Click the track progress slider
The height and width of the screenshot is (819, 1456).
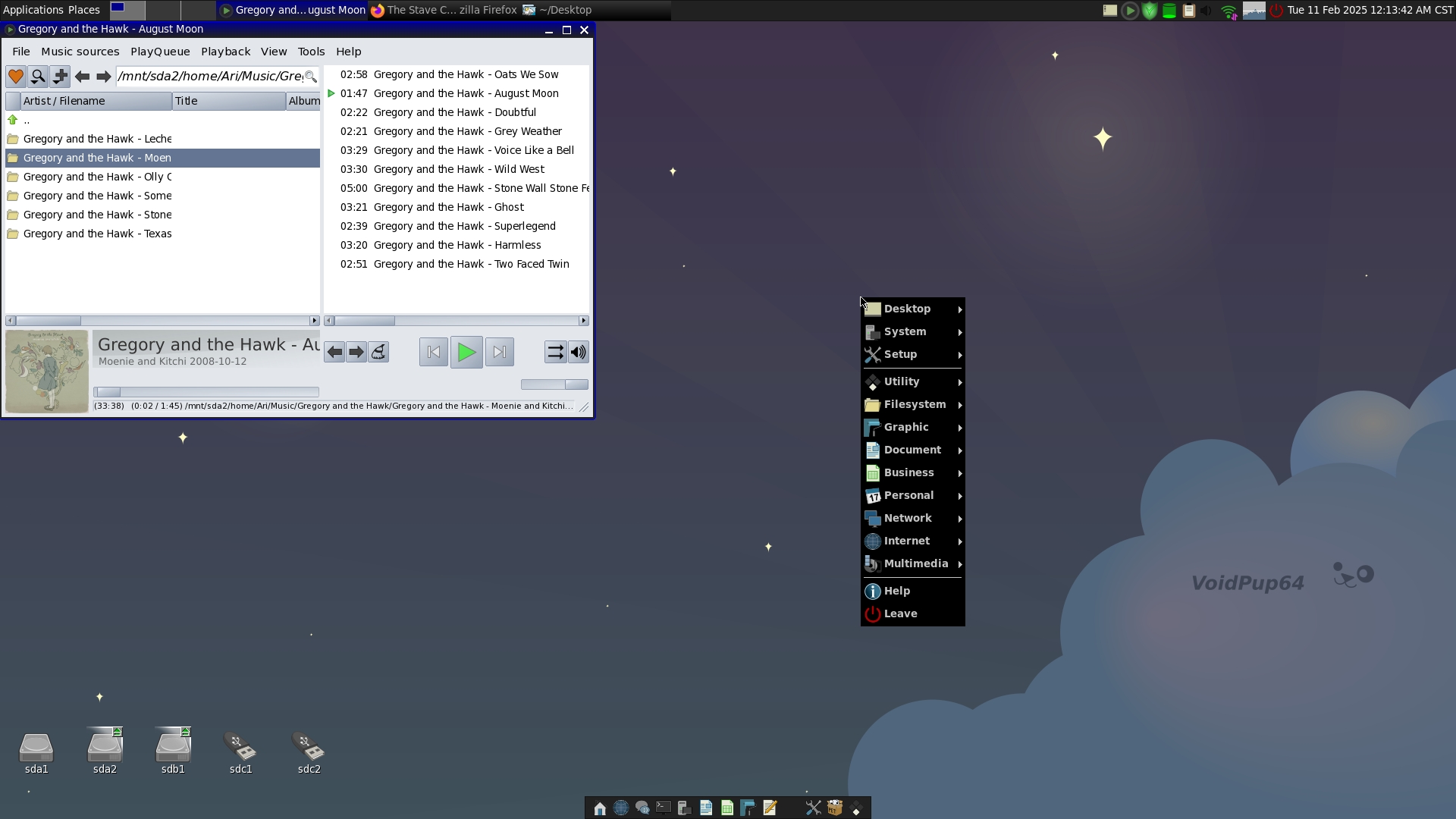pyautogui.click(x=206, y=393)
